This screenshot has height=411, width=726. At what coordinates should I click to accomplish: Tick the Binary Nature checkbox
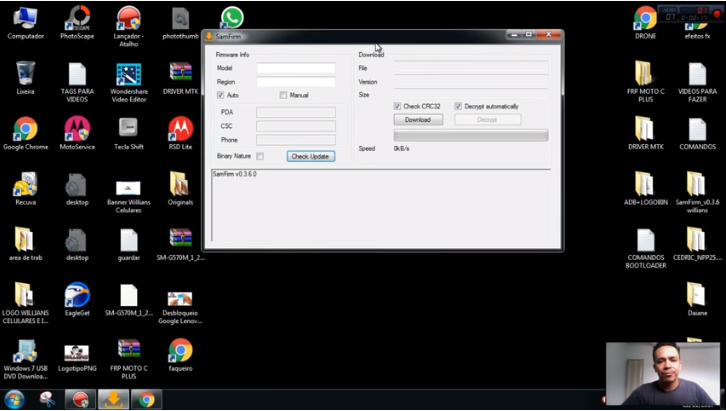pos(260,156)
